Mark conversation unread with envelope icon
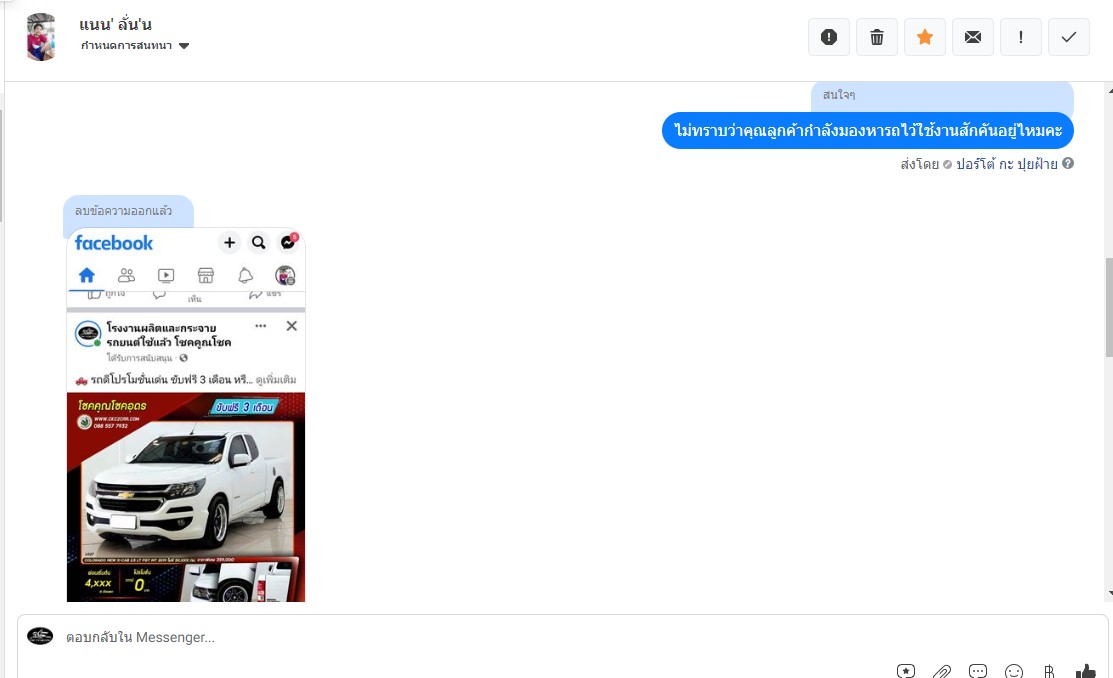This screenshot has height=678, width=1113. (972, 37)
